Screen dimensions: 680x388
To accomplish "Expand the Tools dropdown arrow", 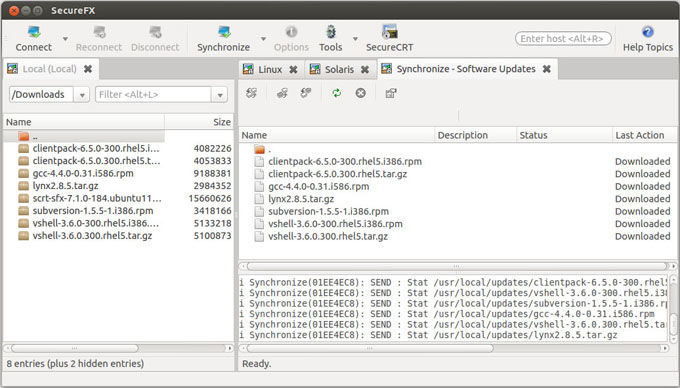I will (355, 39).
